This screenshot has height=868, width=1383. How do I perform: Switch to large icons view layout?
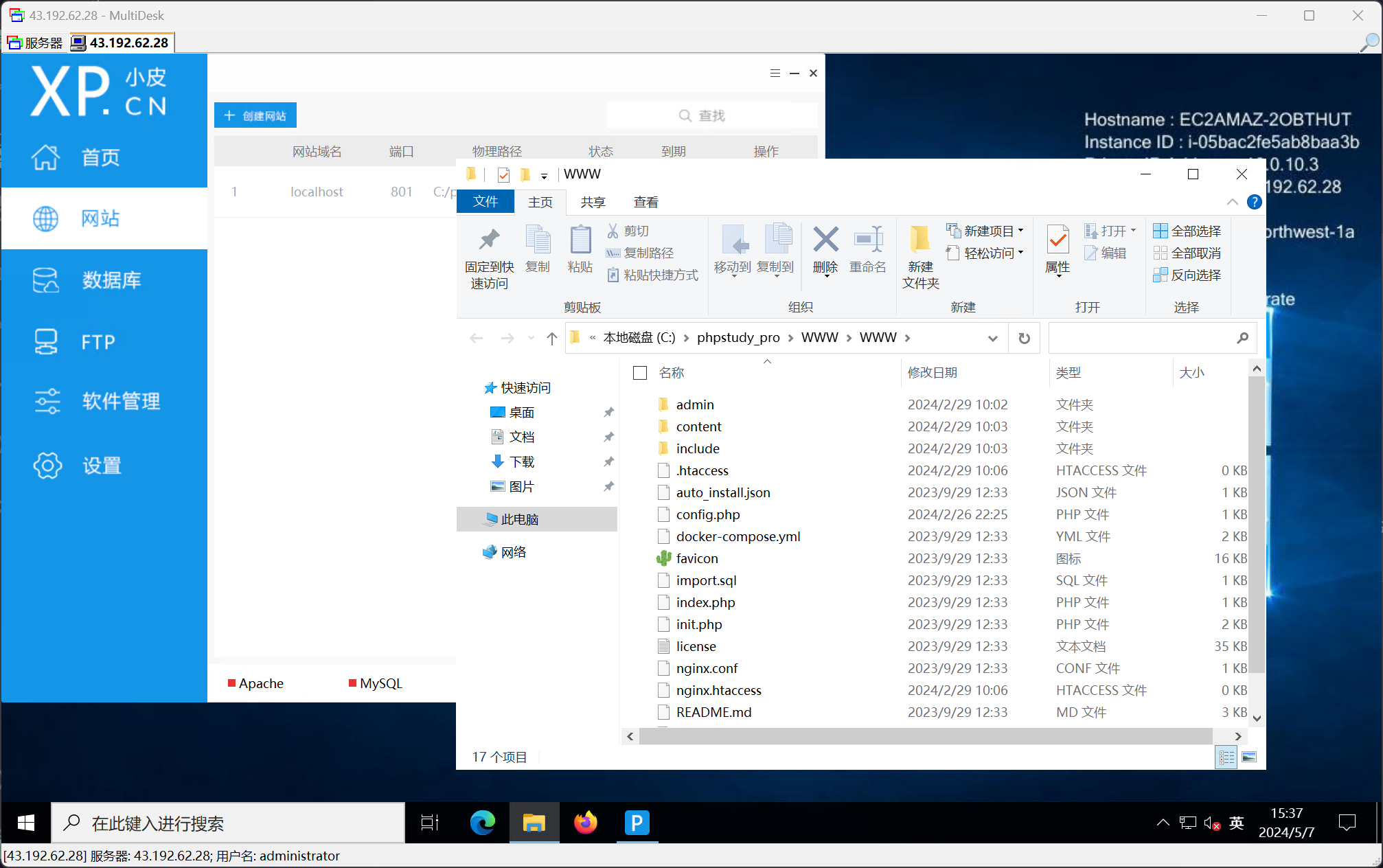click(1249, 757)
